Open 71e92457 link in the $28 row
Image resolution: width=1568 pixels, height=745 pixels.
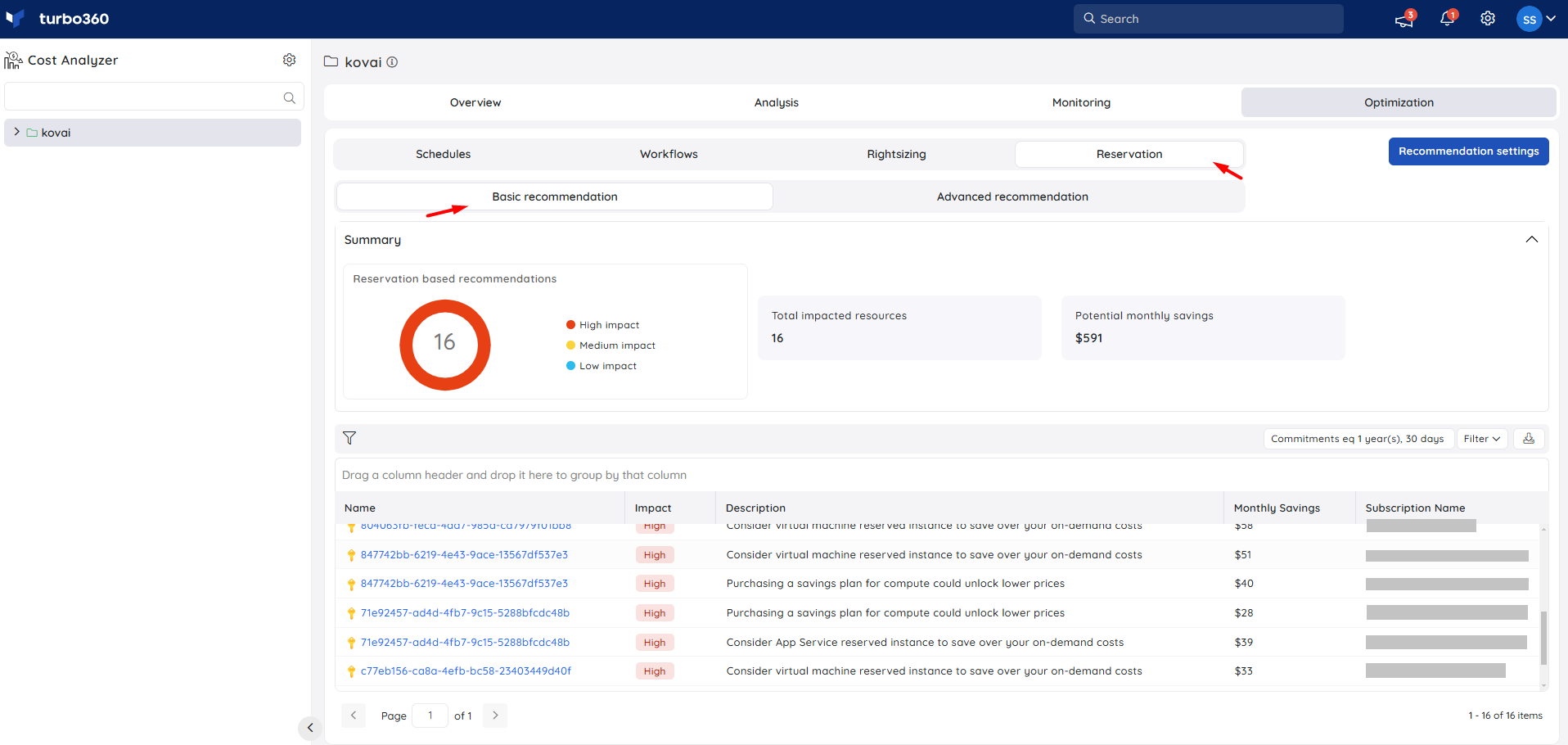[465, 612]
